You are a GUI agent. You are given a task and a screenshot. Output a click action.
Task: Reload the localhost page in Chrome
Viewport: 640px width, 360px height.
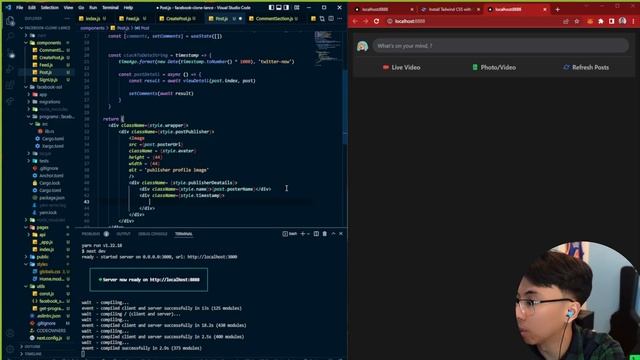point(376,21)
